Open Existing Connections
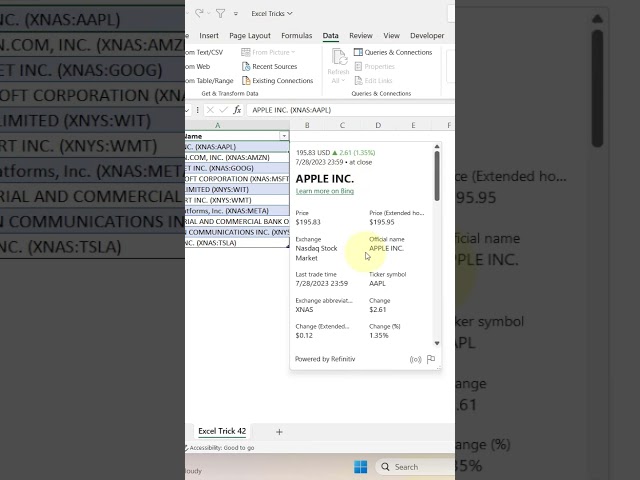 click(x=278, y=81)
